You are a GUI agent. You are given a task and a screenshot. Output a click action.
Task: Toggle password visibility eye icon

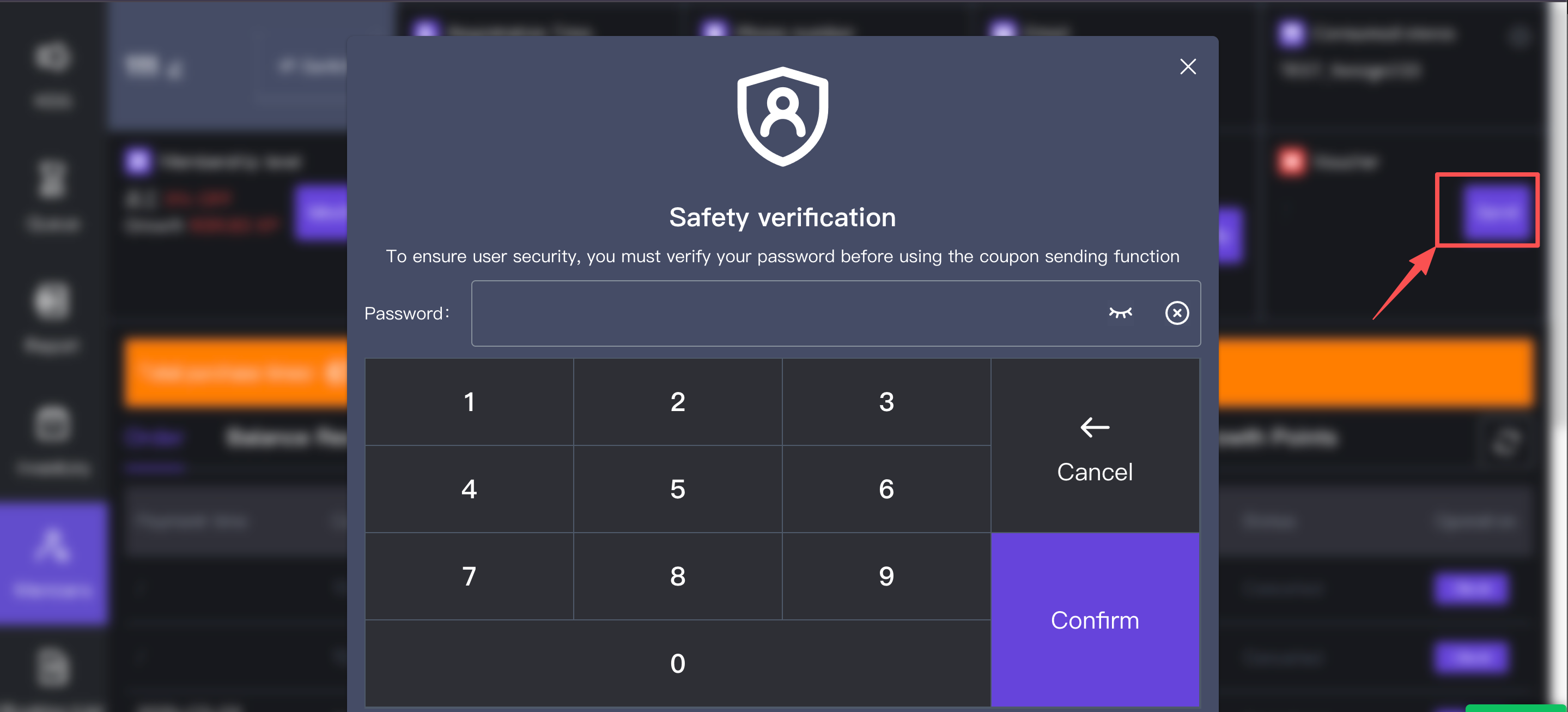1120,312
